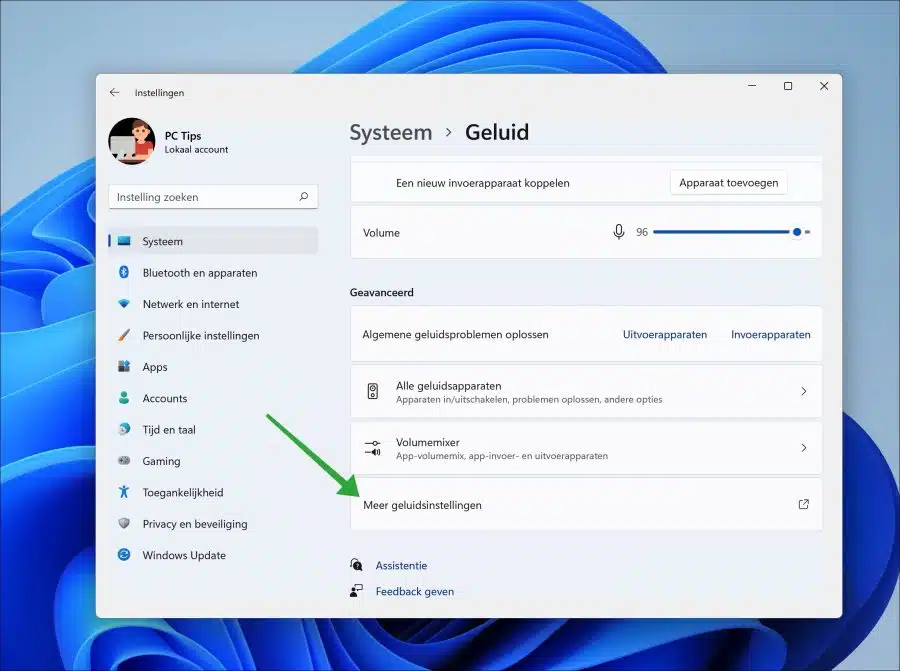Click the PC Tips profile avatar
This screenshot has width=900, height=671.
[131, 141]
